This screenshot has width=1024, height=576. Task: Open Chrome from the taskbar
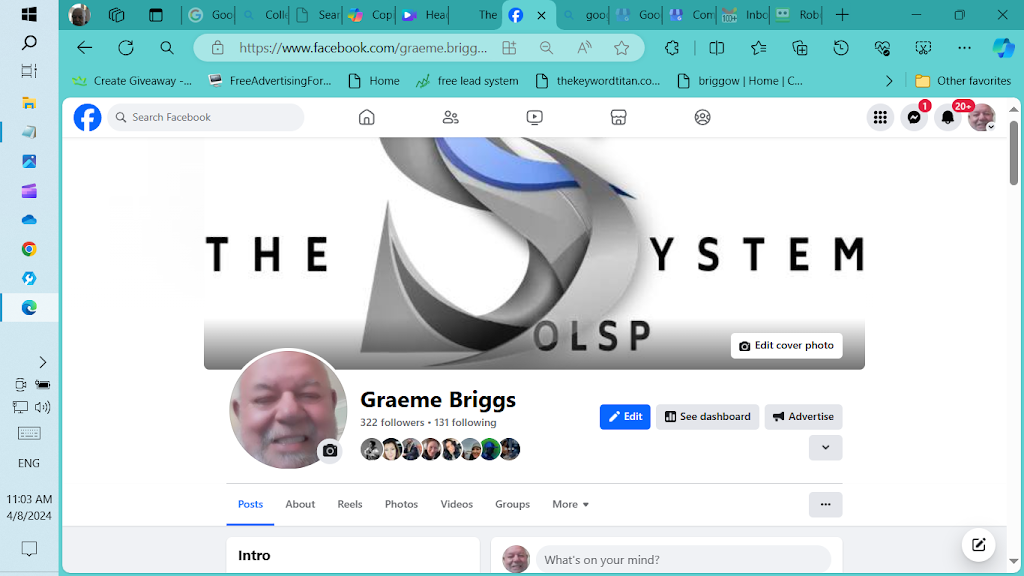pos(29,249)
